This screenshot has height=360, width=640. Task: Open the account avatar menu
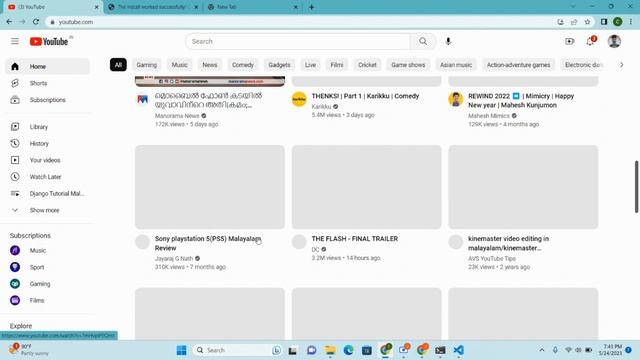pyautogui.click(x=614, y=41)
